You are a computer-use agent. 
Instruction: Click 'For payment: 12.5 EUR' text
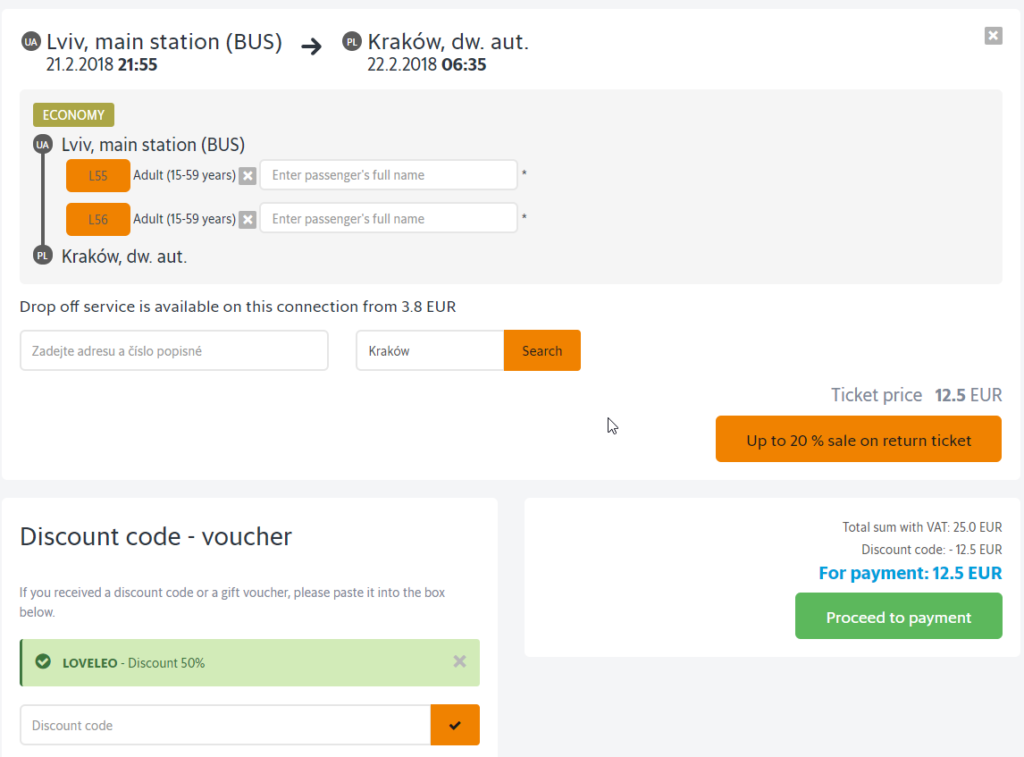pos(910,573)
